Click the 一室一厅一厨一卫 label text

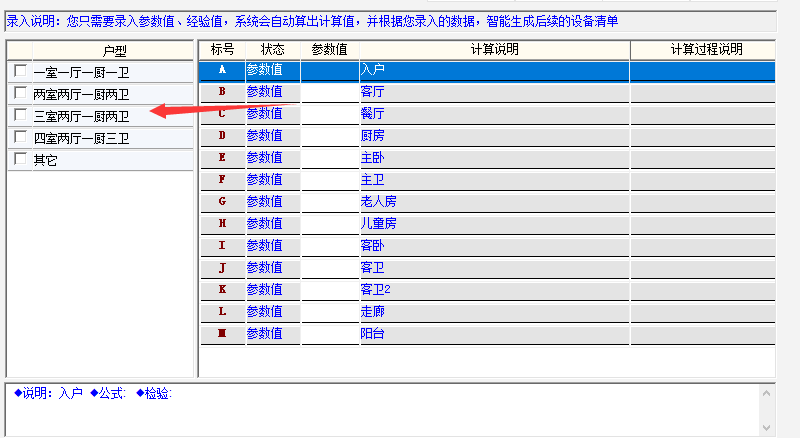81,72
